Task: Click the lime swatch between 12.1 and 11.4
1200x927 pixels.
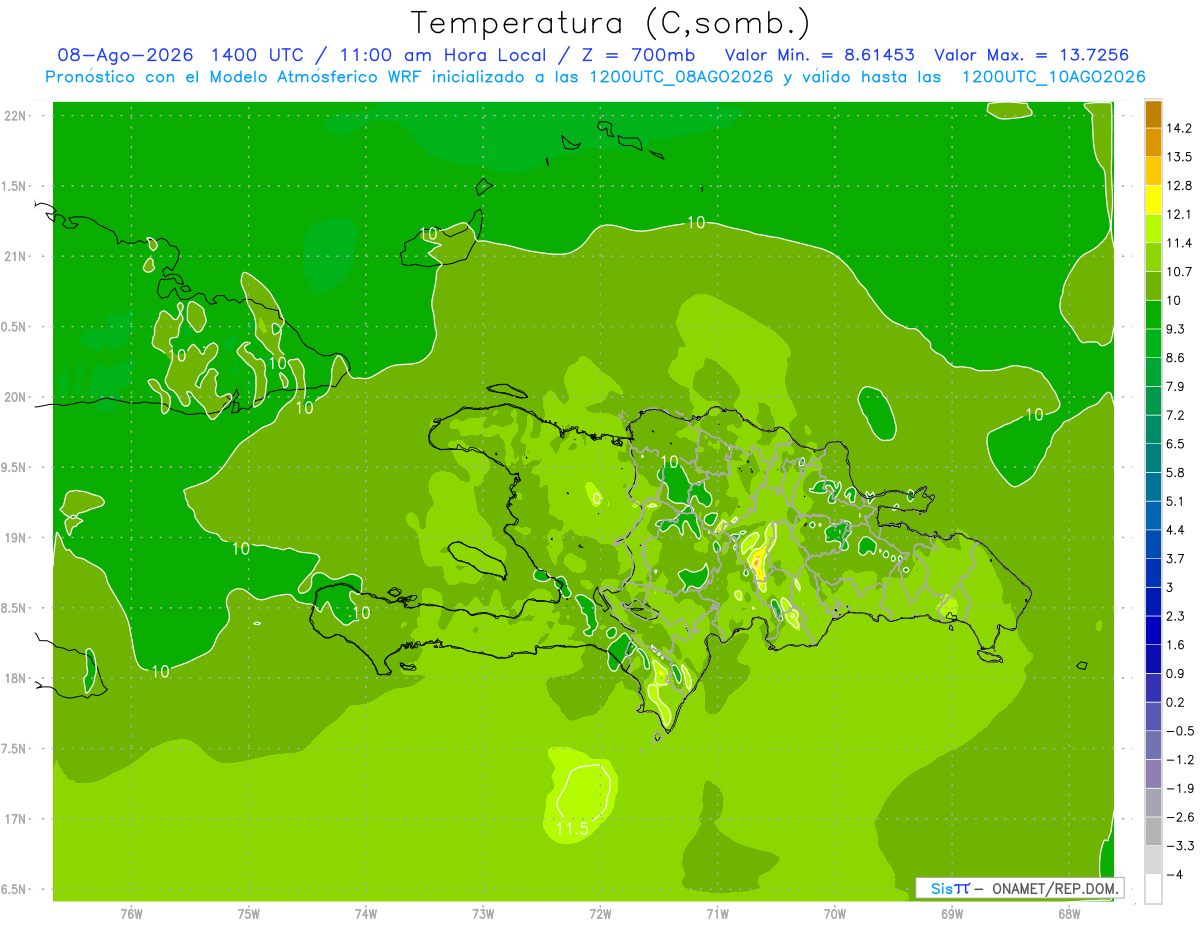Action: coord(1153,229)
